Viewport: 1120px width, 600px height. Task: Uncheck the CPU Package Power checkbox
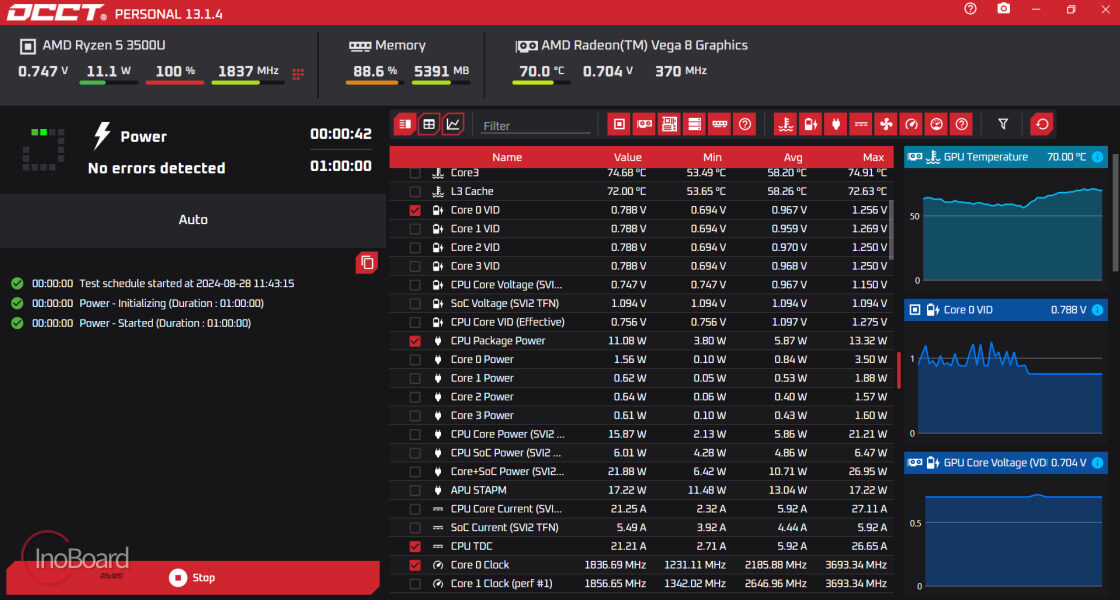(x=415, y=341)
